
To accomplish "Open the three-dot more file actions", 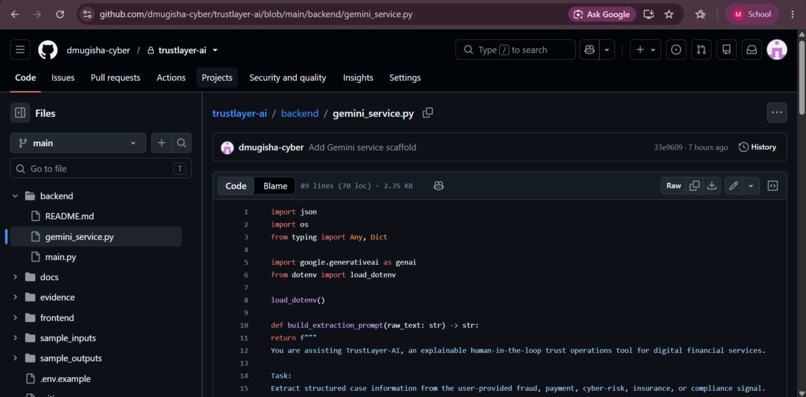I will pyautogui.click(x=777, y=113).
